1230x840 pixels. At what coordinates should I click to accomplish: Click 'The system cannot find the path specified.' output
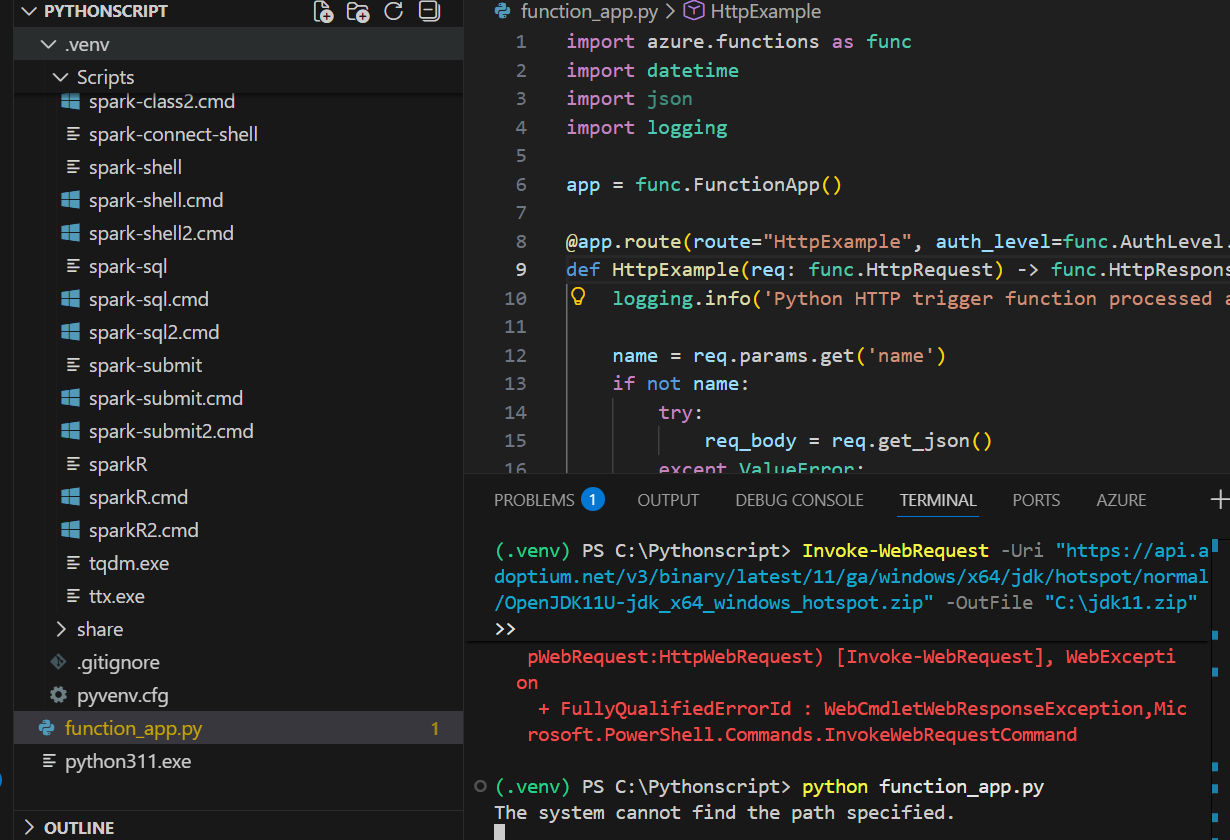click(x=724, y=812)
